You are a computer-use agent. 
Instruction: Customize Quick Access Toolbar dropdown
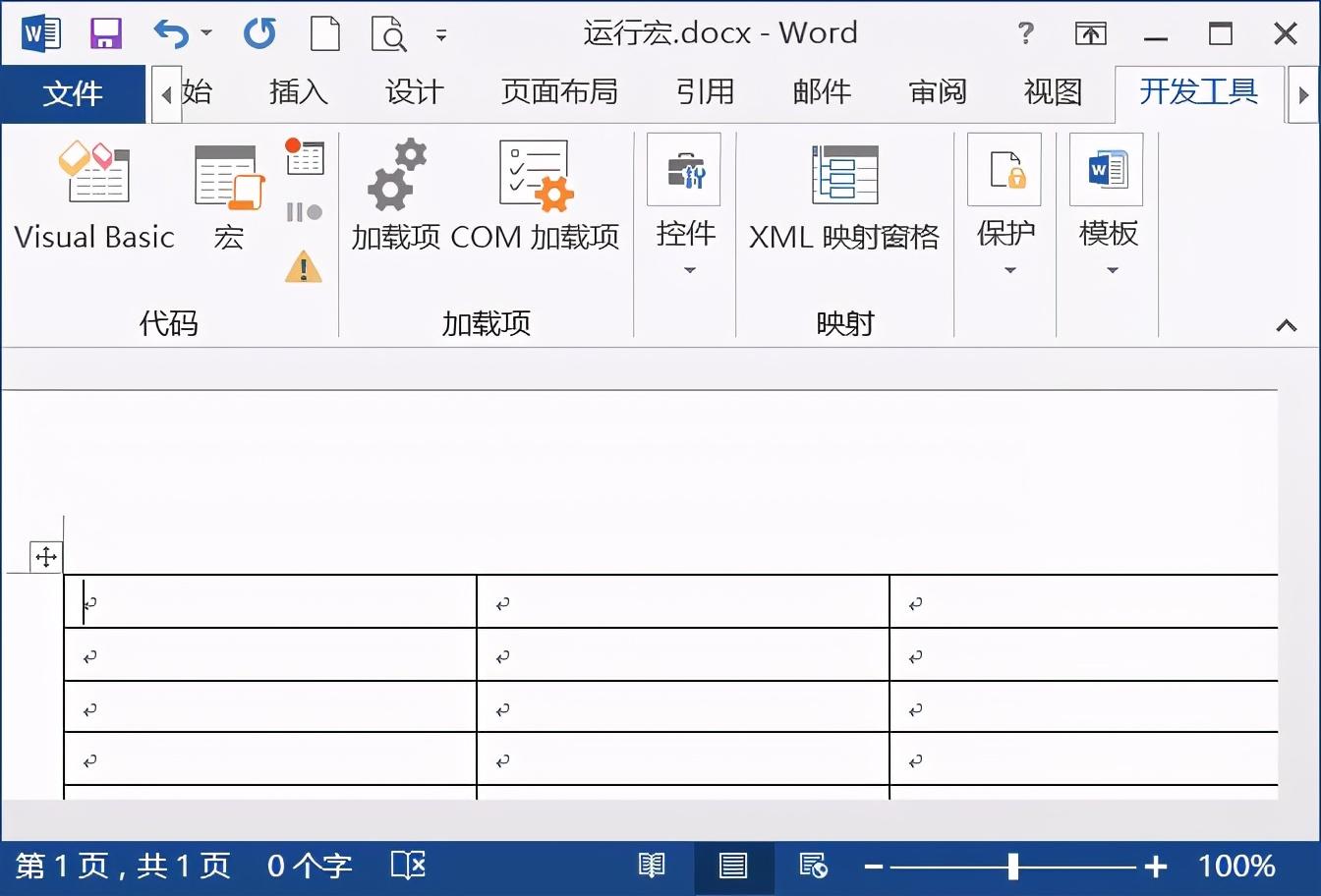coord(441,34)
